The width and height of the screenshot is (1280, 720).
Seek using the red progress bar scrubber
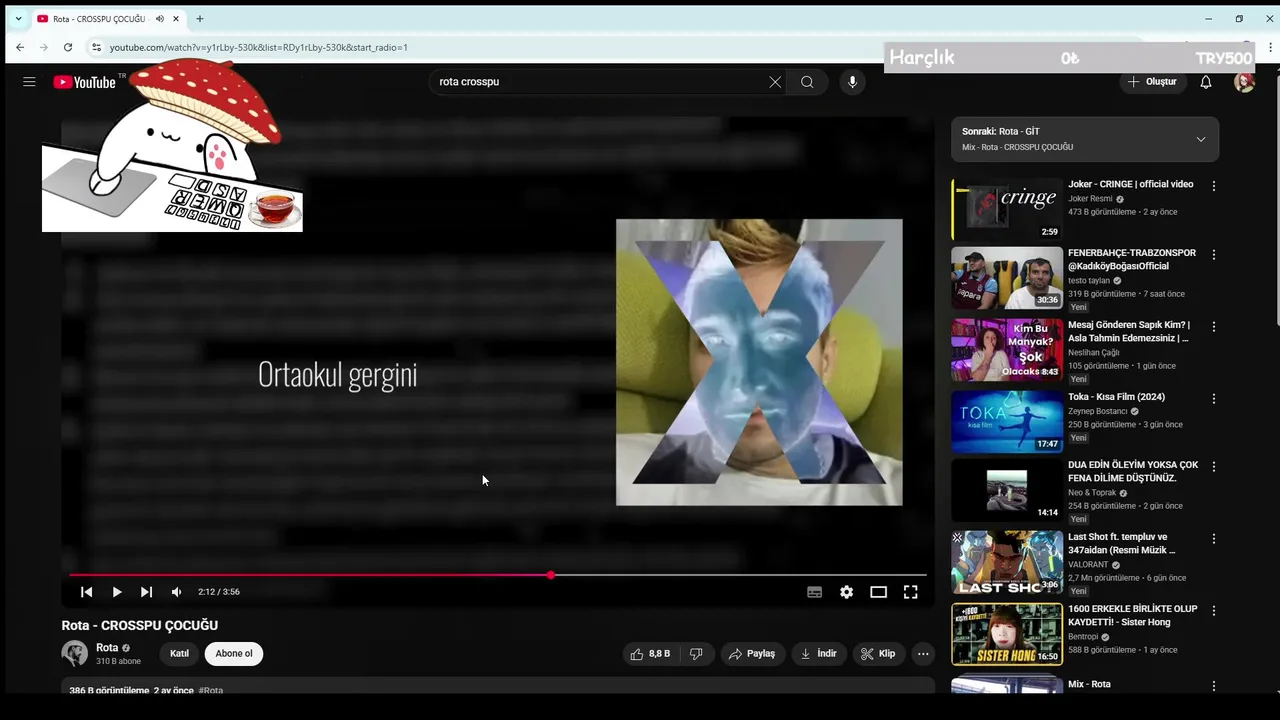point(551,575)
